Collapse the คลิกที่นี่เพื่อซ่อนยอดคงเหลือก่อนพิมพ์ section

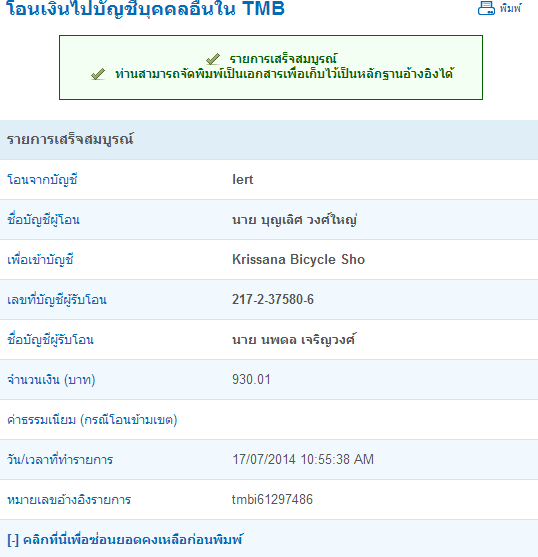[x=125, y=540]
